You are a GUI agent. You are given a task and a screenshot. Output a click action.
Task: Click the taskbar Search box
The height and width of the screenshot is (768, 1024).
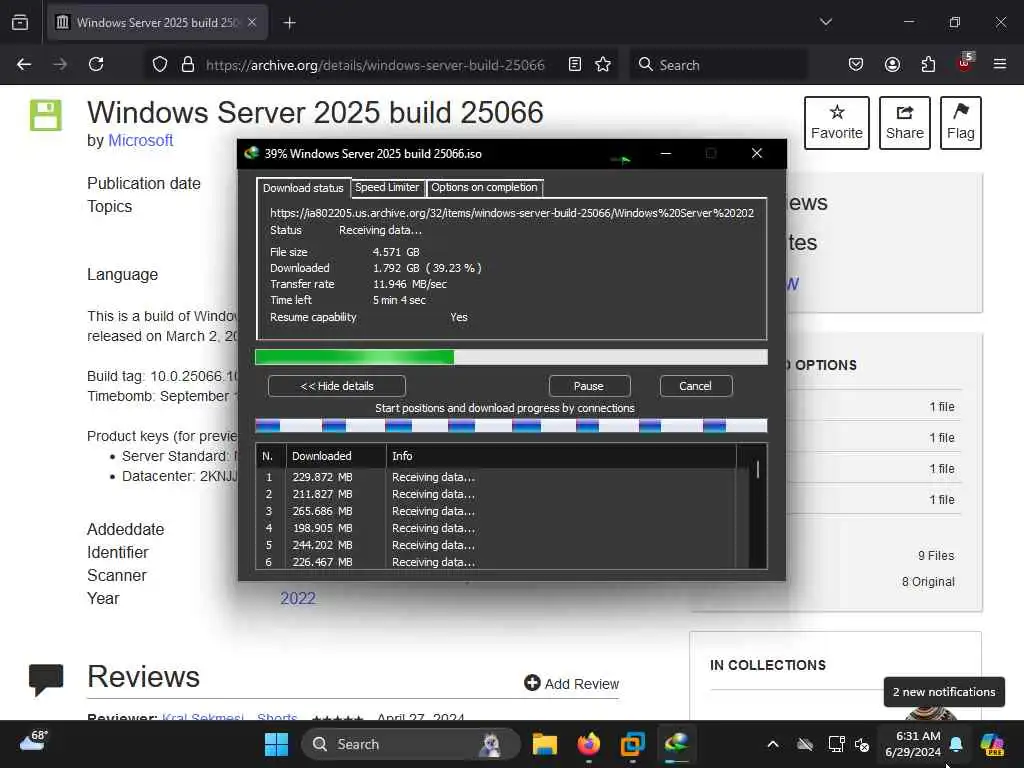tap(411, 744)
